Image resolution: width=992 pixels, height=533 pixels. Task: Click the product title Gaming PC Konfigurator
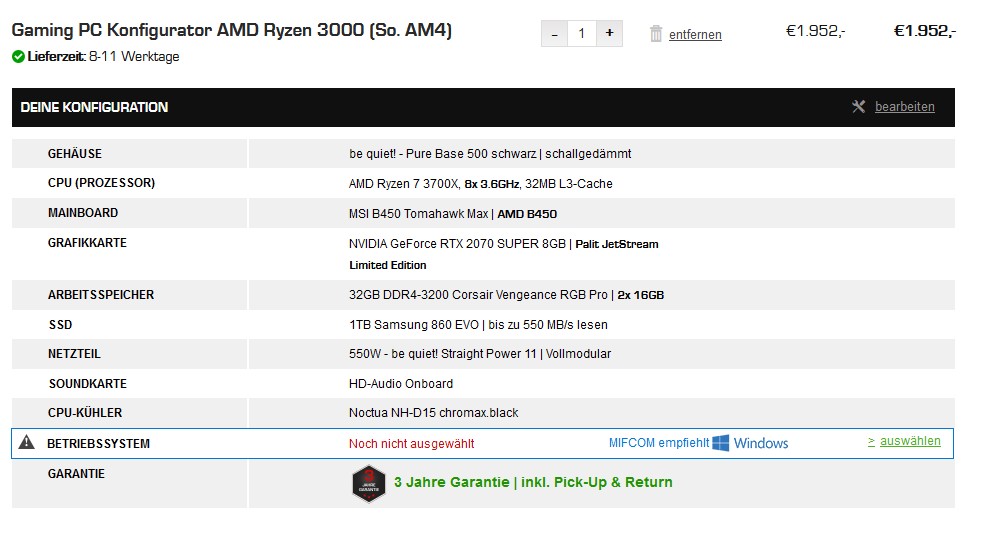[232, 30]
